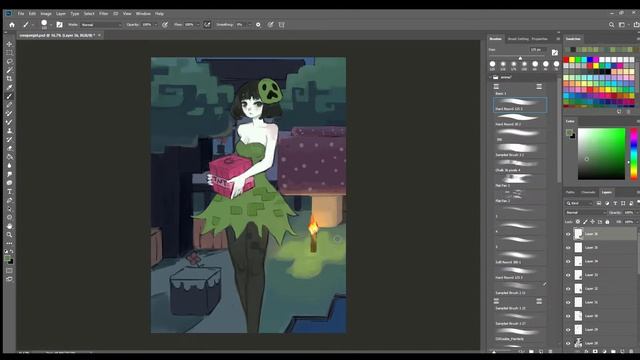
Task: Filter layers by type layers icon
Action: pos(615,203)
